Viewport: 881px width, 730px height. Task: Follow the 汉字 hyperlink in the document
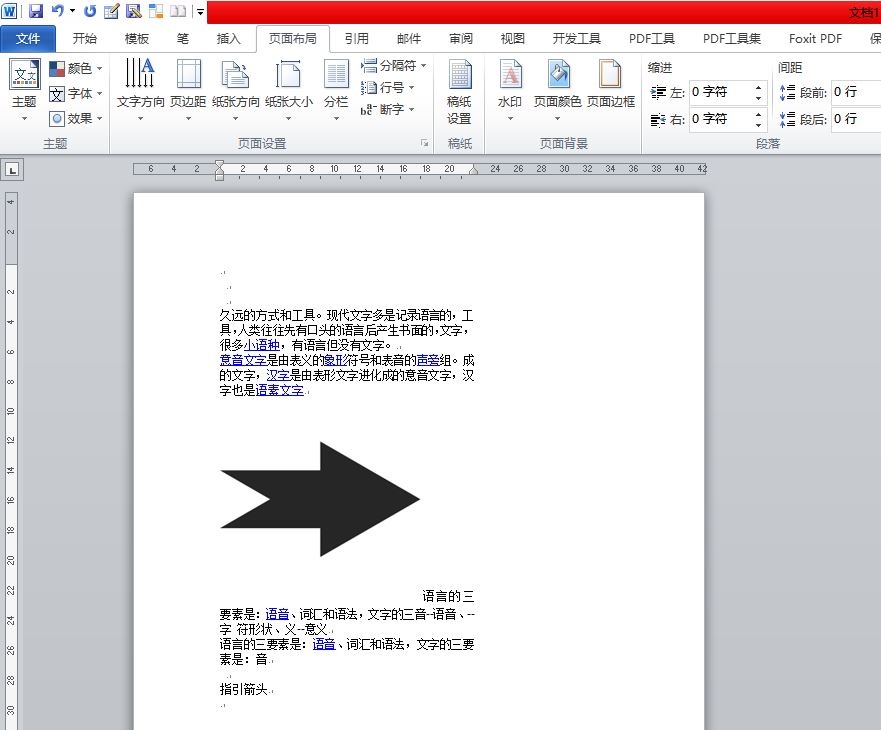click(x=279, y=375)
